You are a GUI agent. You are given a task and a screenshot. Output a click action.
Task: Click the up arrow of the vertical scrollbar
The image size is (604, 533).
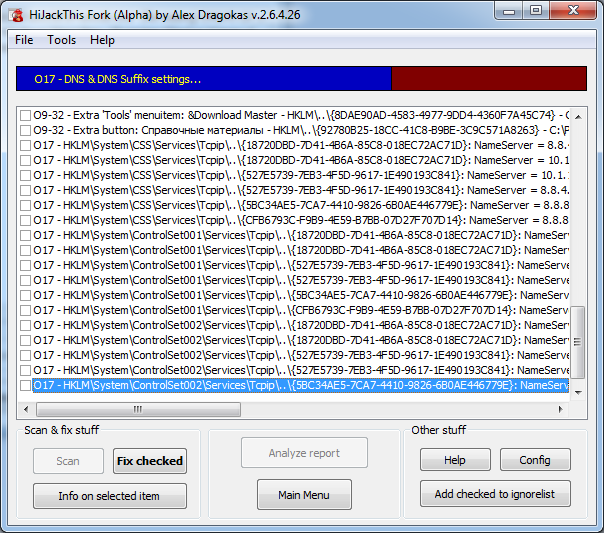(x=577, y=114)
